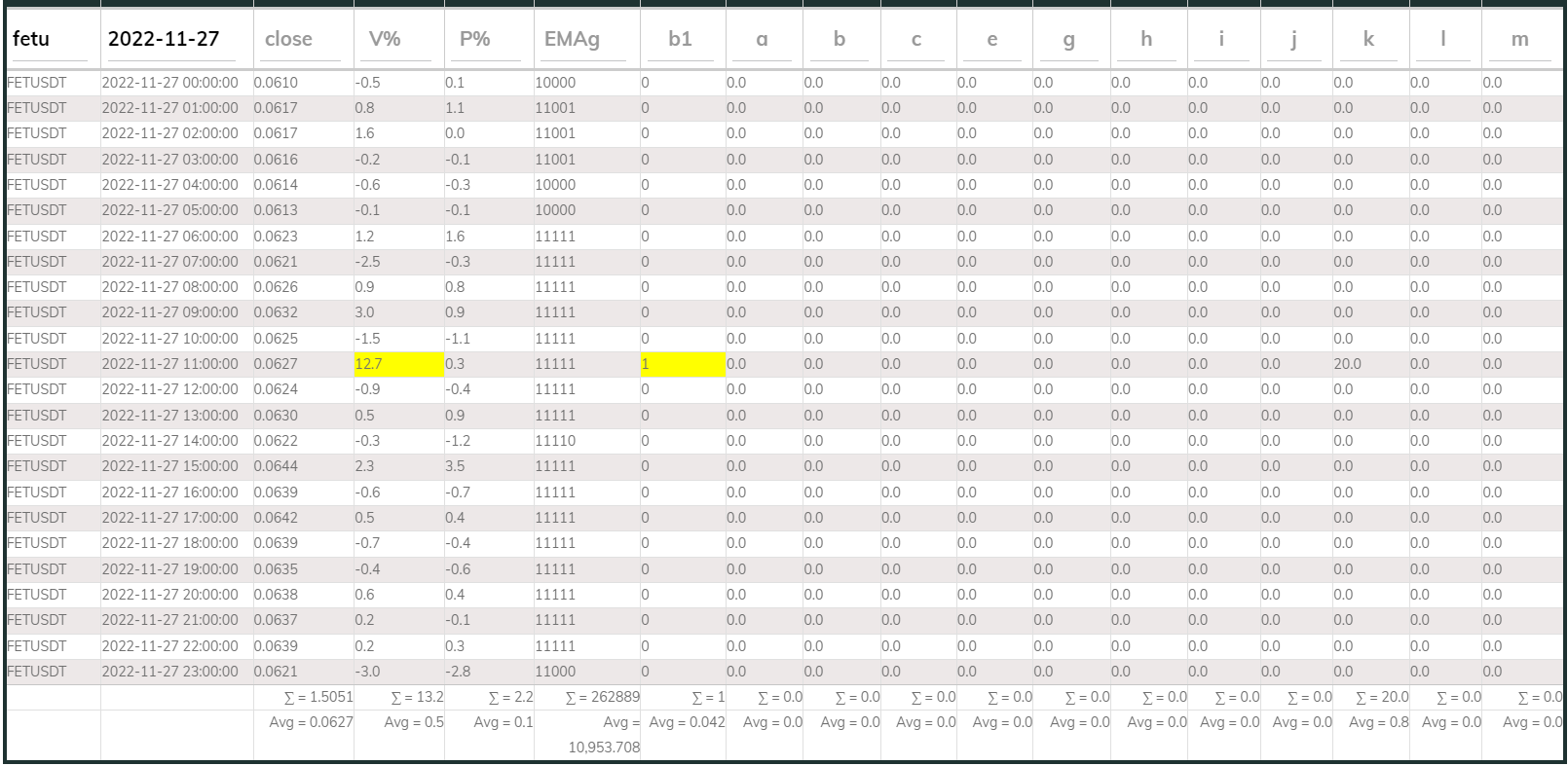1568x766 pixels.
Task: Click close average 'Avg = 0.0627'
Action: pyautogui.click(x=311, y=722)
